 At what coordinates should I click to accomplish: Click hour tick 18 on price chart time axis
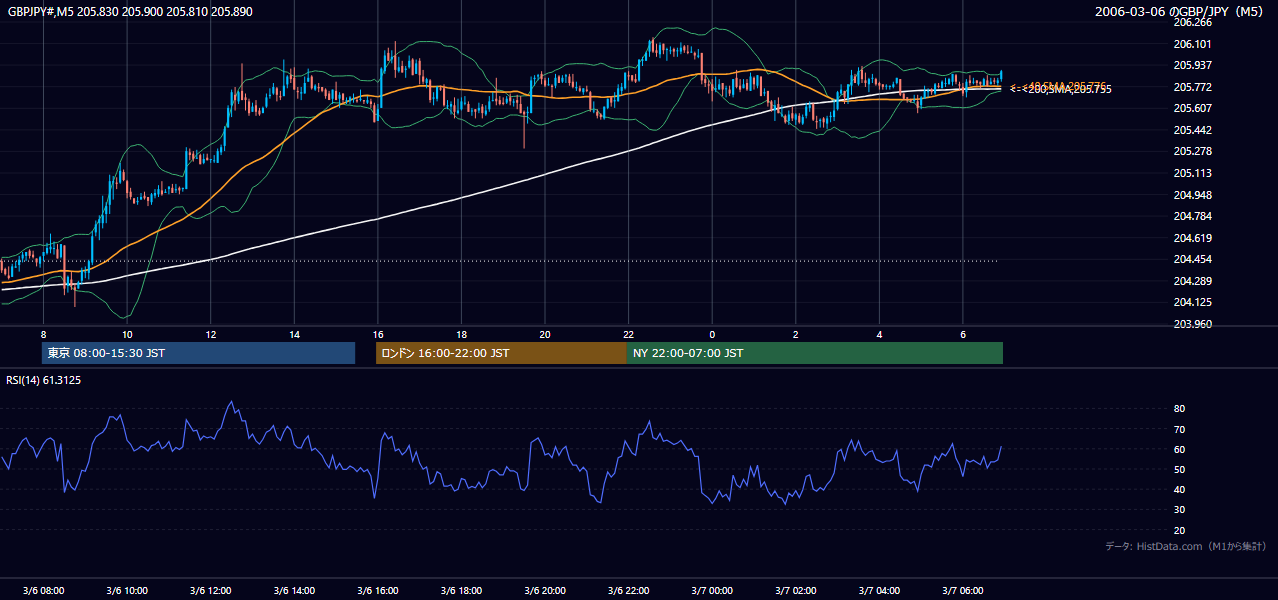click(x=461, y=334)
